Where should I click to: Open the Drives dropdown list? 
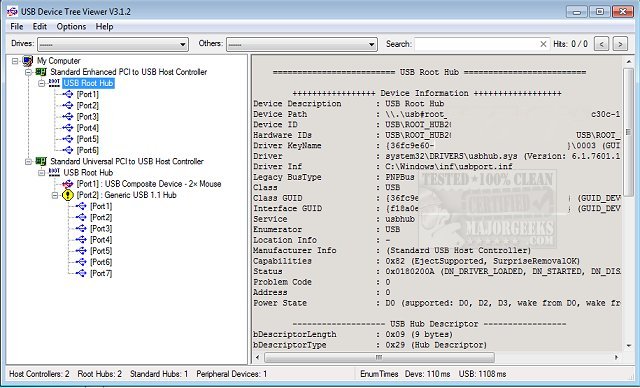pyautogui.click(x=113, y=44)
